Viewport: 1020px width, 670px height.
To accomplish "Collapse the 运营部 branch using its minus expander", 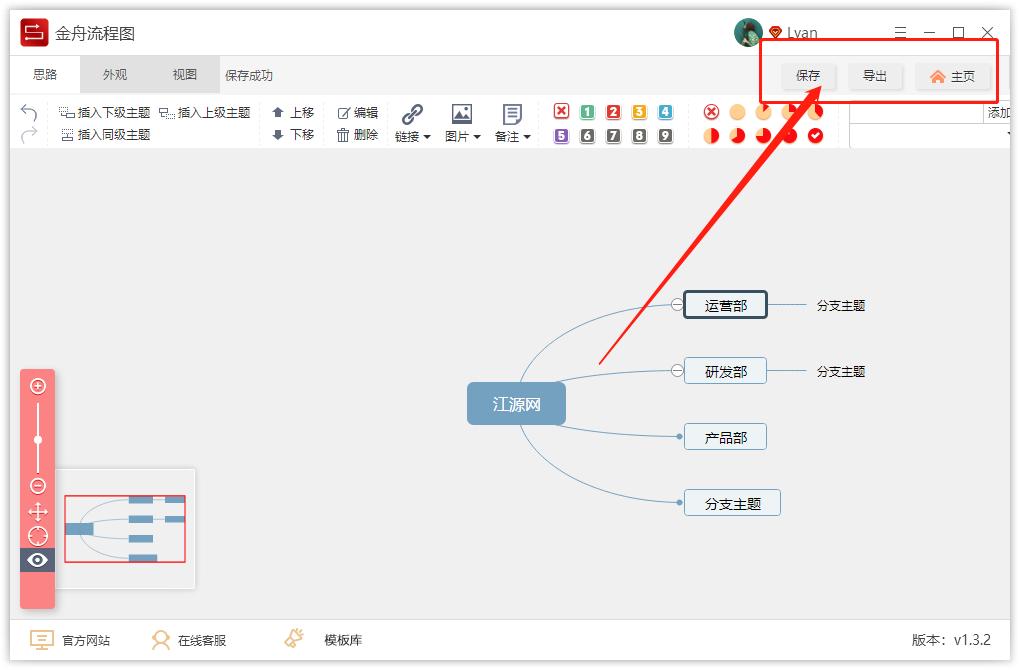I will [677, 304].
